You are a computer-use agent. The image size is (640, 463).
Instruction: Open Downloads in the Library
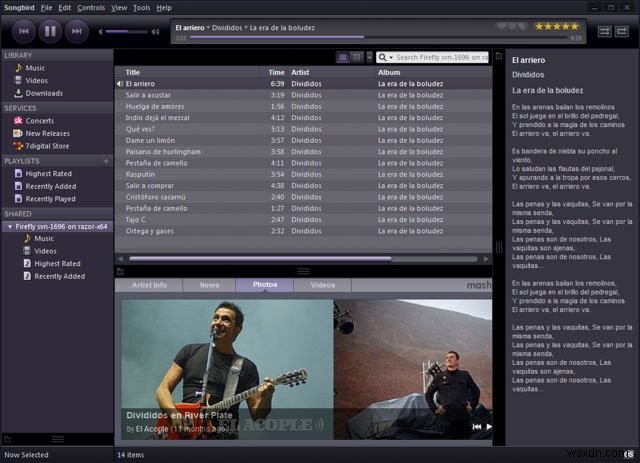coord(44,93)
